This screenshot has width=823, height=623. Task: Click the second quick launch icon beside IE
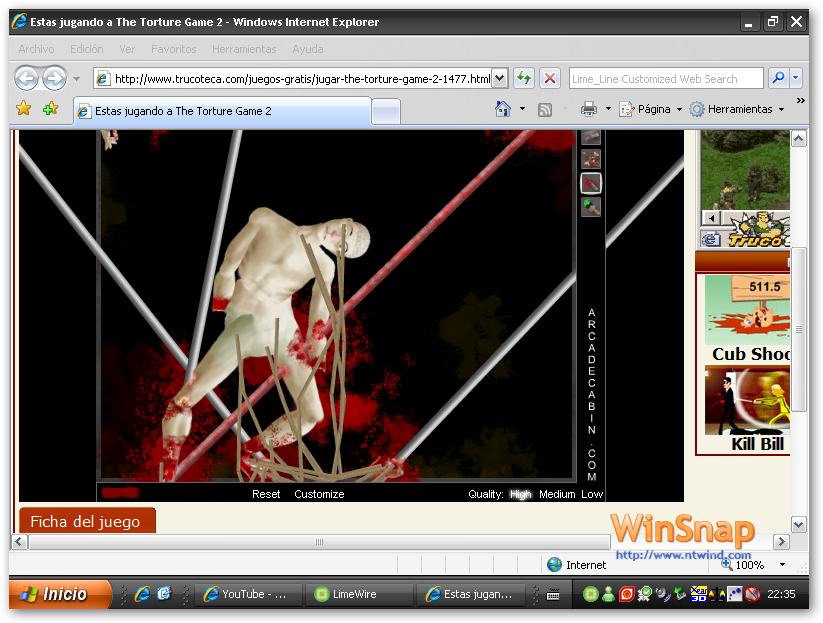click(164, 594)
